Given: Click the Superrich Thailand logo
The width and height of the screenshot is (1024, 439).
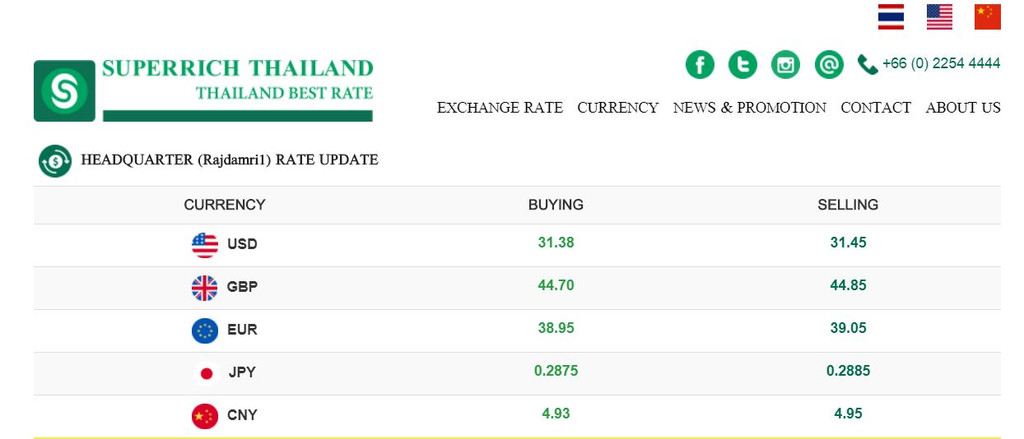Looking at the screenshot, I should 203,90.
